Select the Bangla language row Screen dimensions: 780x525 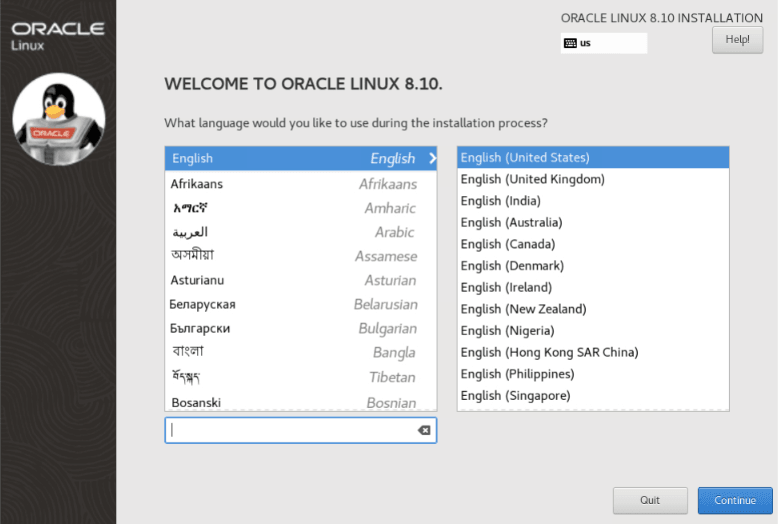click(300, 353)
